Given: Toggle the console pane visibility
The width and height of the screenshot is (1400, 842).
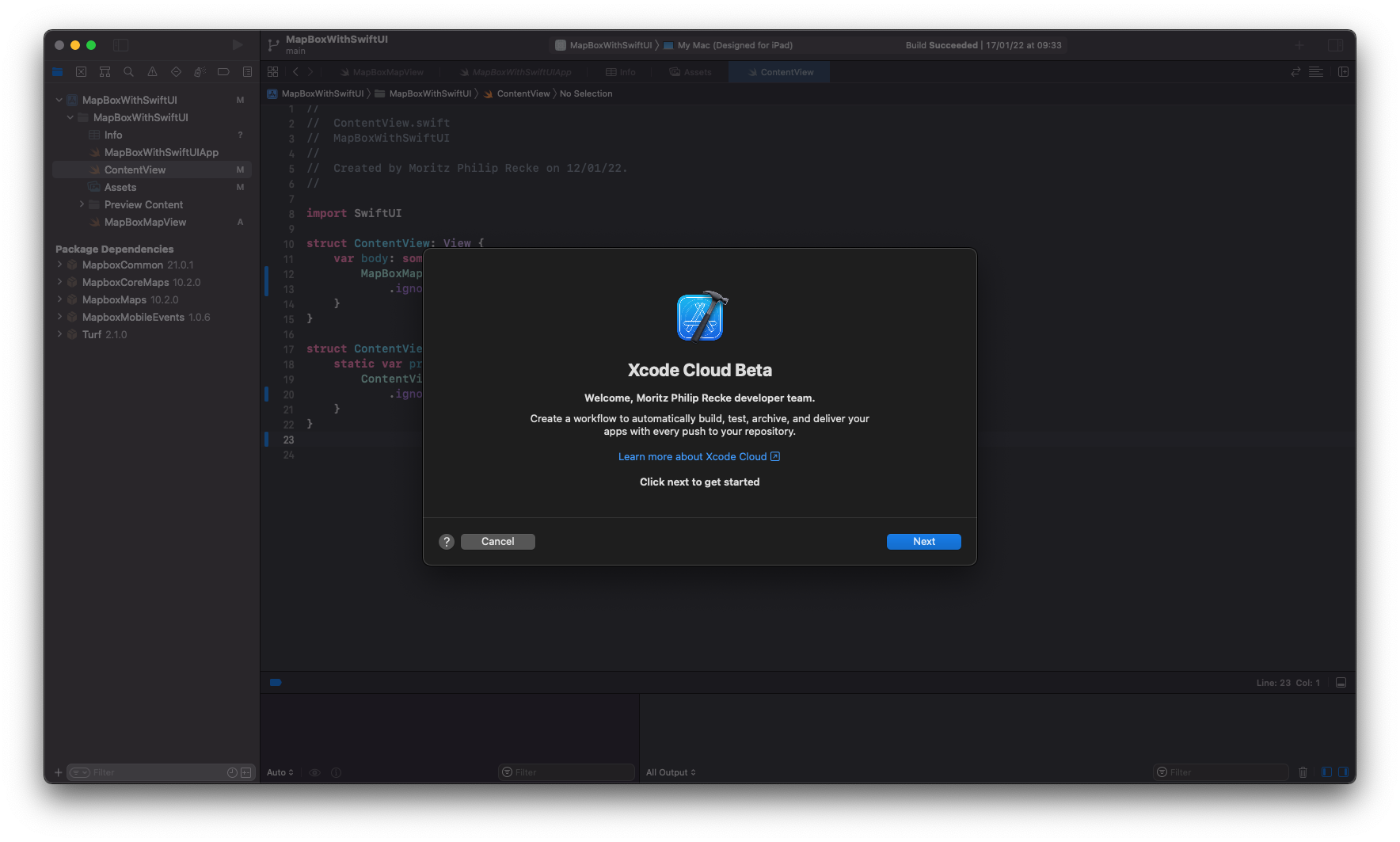Looking at the screenshot, I should pos(1343,772).
